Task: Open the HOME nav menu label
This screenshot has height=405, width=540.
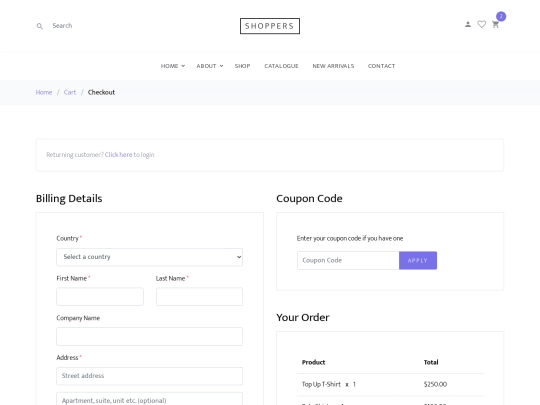Action: 169,66
